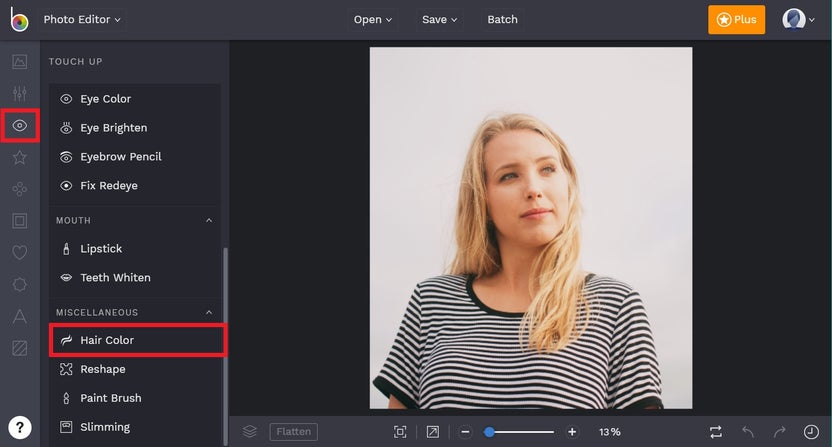This screenshot has height=447, width=832.
Task: Open the Graphics heart sidebar icon
Action: pos(20,253)
